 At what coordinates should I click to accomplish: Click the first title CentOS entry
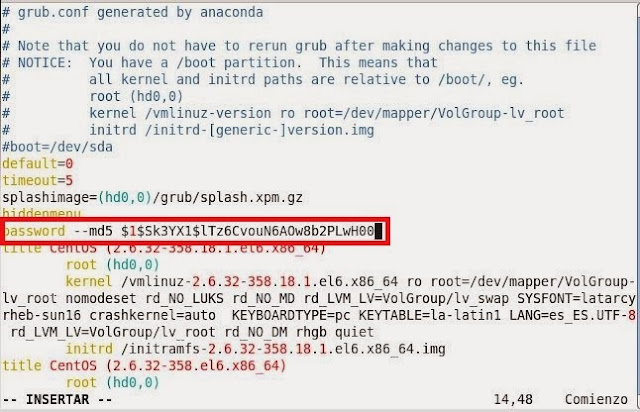(x=164, y=248)
